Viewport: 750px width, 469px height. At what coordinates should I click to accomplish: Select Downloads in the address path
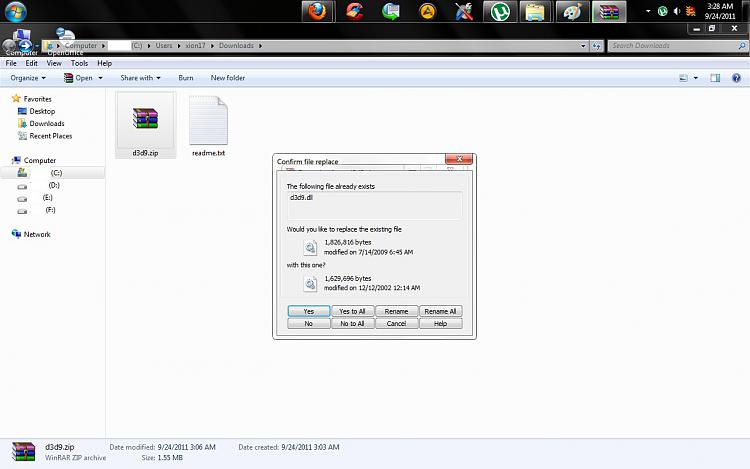tap(236, 46)
